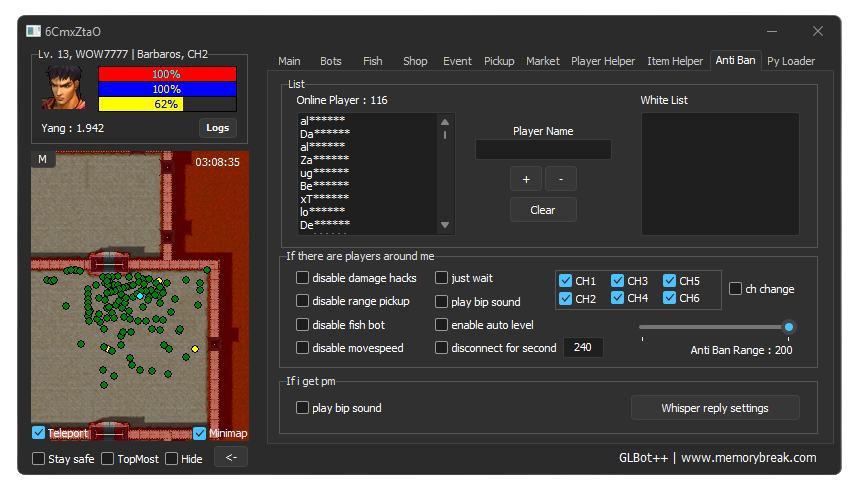This screenshot has width=854, height=487.
Task: Click the red HP bar
Action: pyautogui.click(x=167, y=74)
